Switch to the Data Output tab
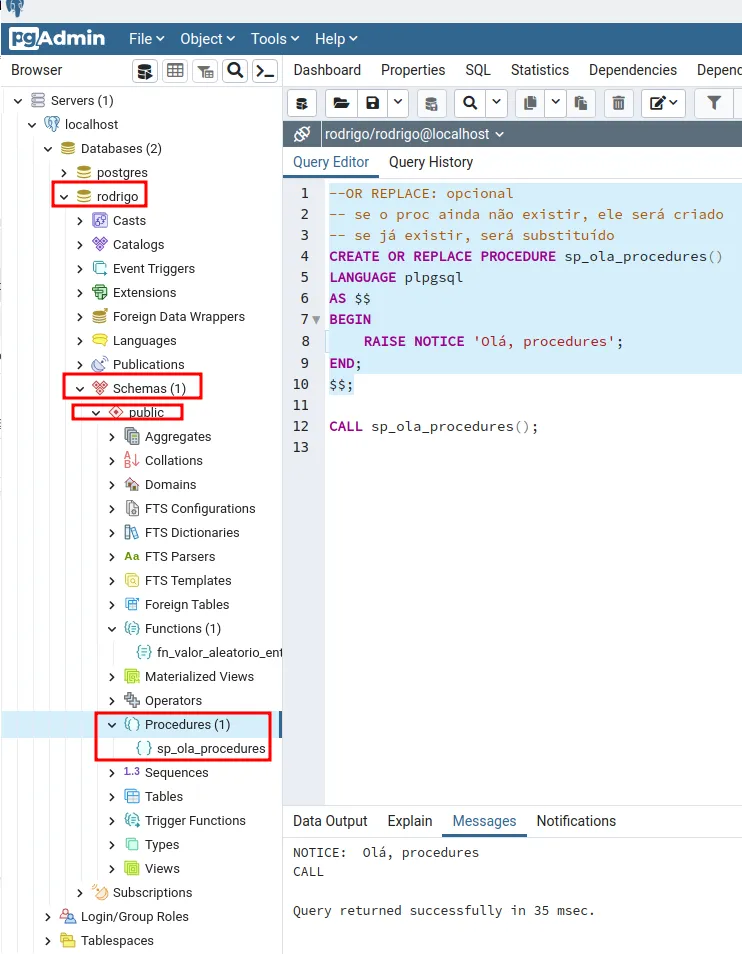This screenshot has width=742, height=954. coord(330,821)
